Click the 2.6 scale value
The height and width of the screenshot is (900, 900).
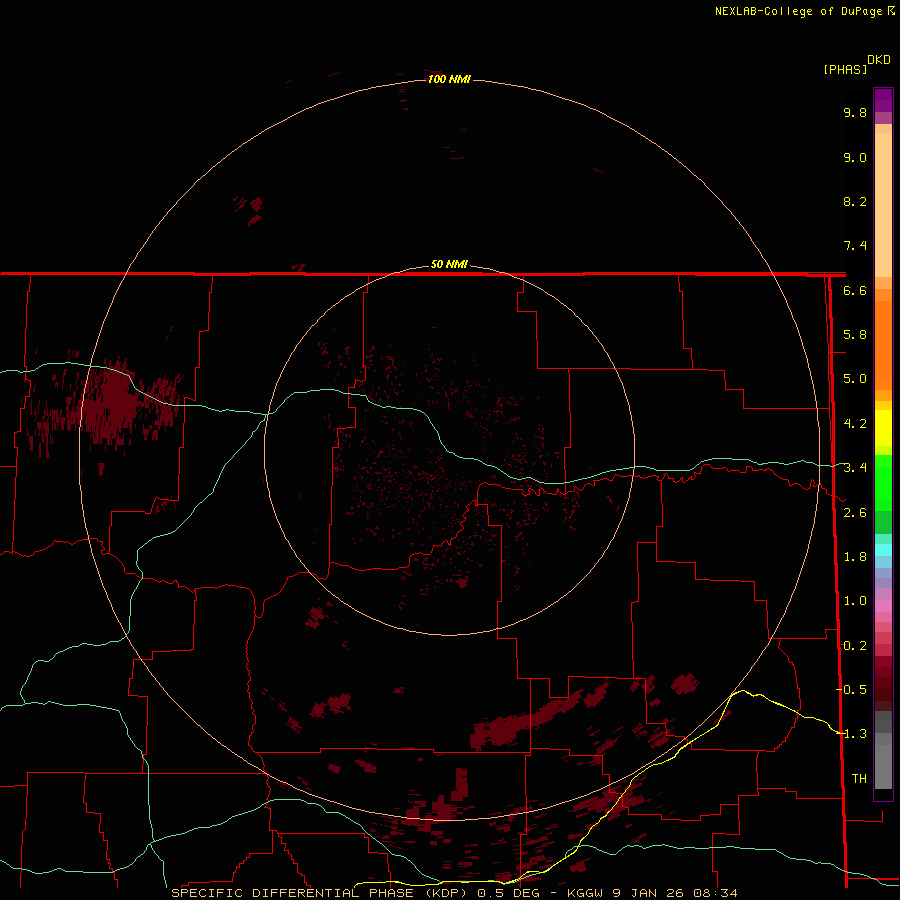[x=855, y=513]
